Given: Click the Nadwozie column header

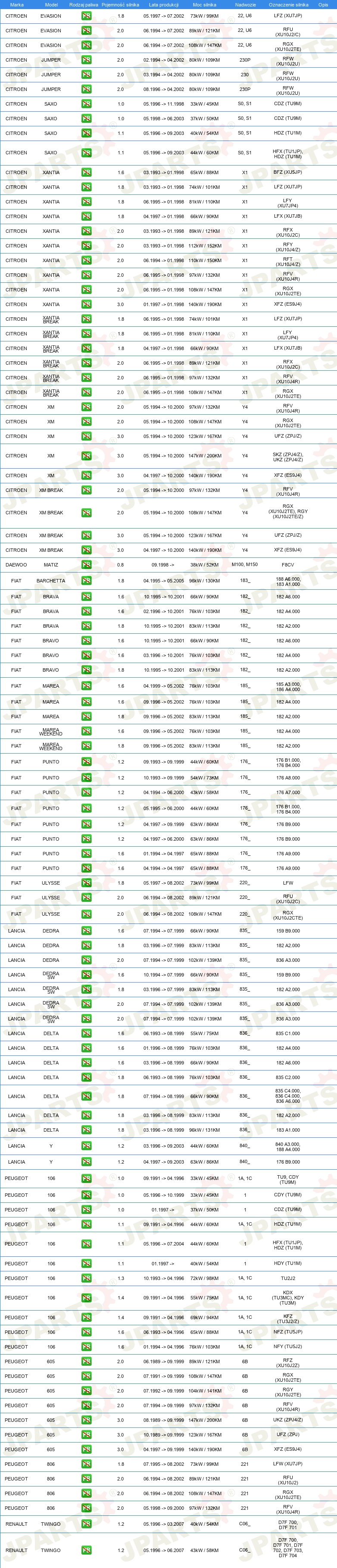Looking at the screenshot, I should point(245,4).
